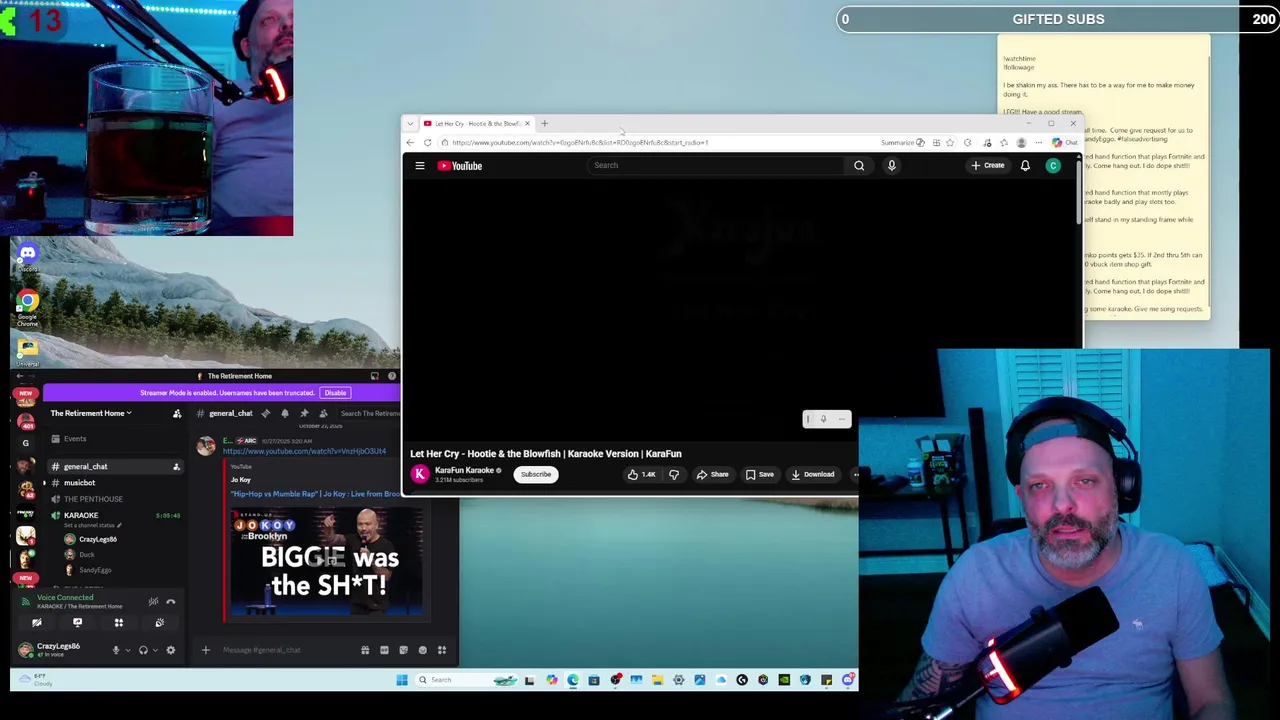Click the Discord server search box
Screen dimensions: 1280x720
click(x=368, y=414)
